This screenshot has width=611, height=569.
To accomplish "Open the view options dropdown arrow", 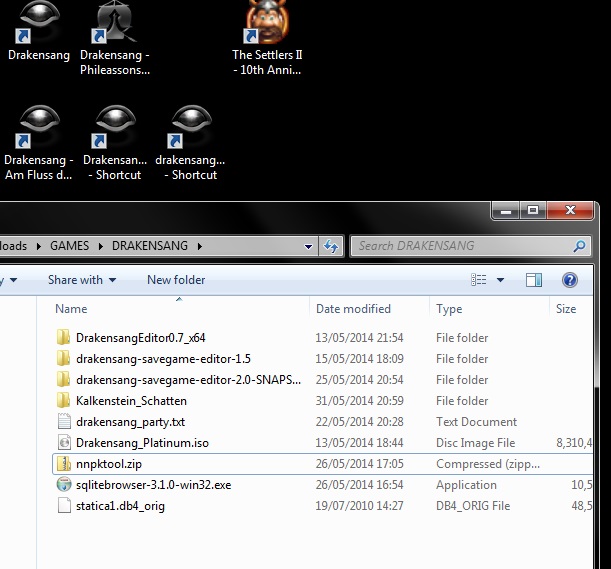I will [500, 280].
